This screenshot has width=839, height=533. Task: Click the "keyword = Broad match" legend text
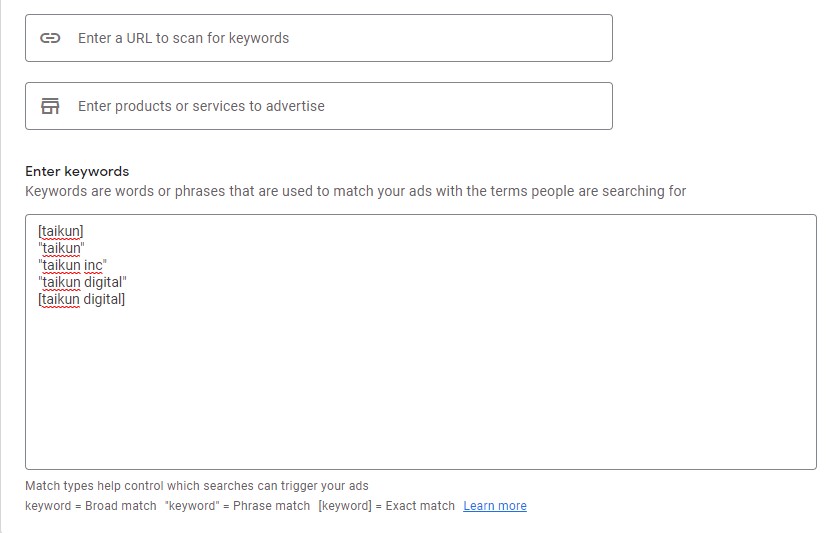(91, 506)
